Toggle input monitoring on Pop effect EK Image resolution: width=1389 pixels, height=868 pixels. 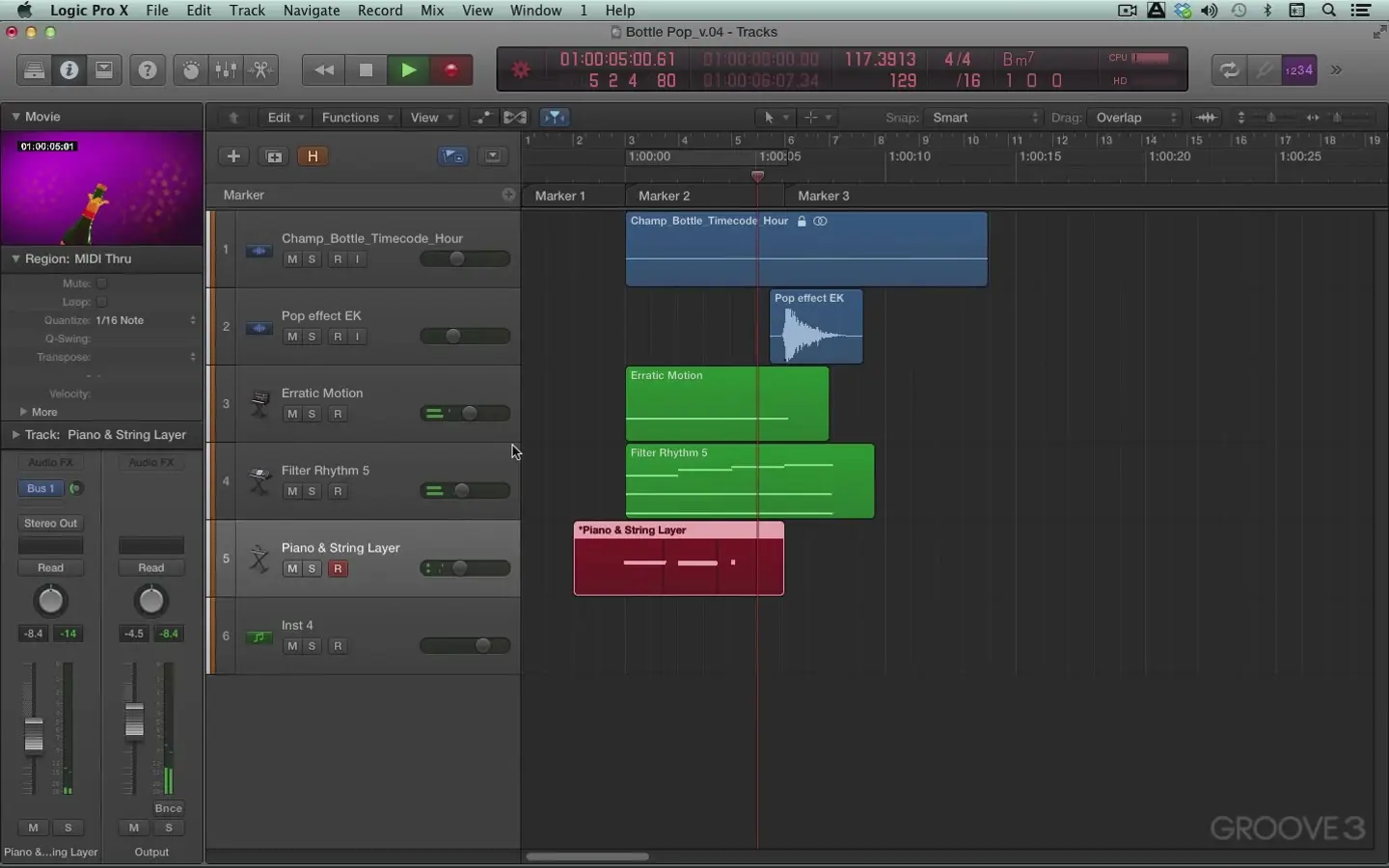tap(358, 337)
